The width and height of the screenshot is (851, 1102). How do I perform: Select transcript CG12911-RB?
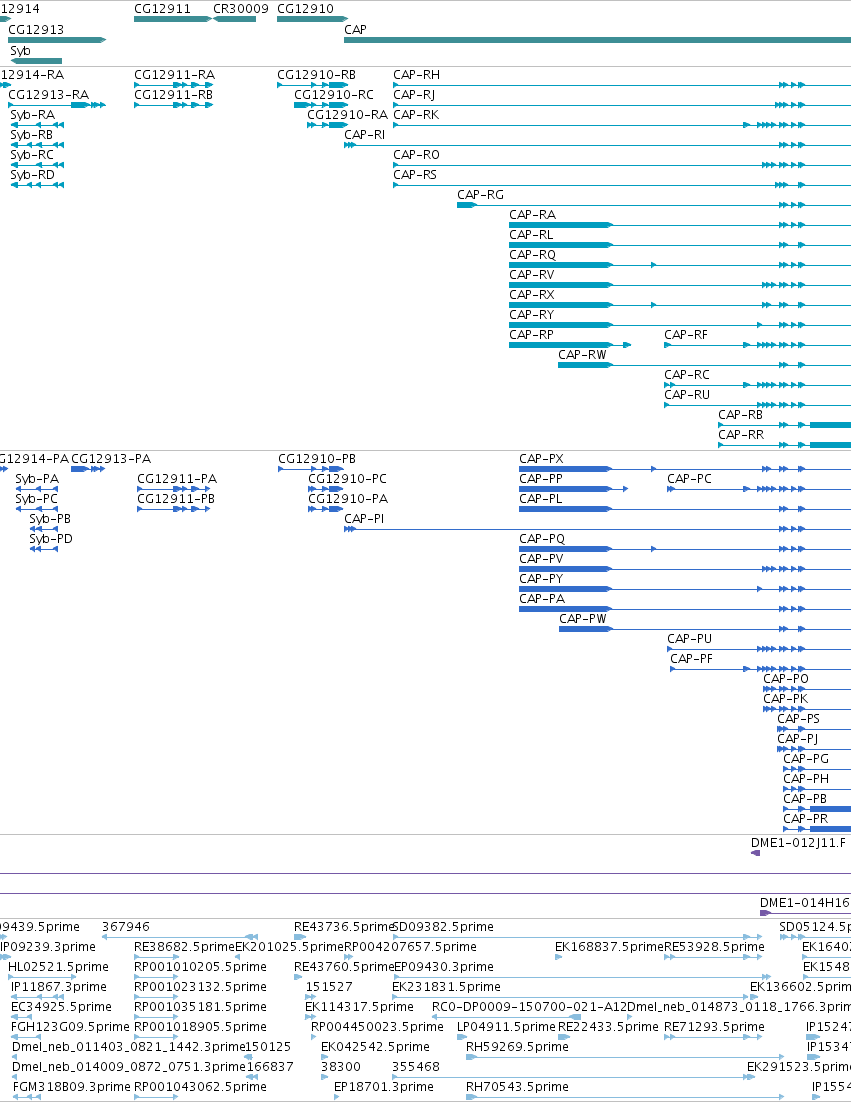[x=174, y=105]
